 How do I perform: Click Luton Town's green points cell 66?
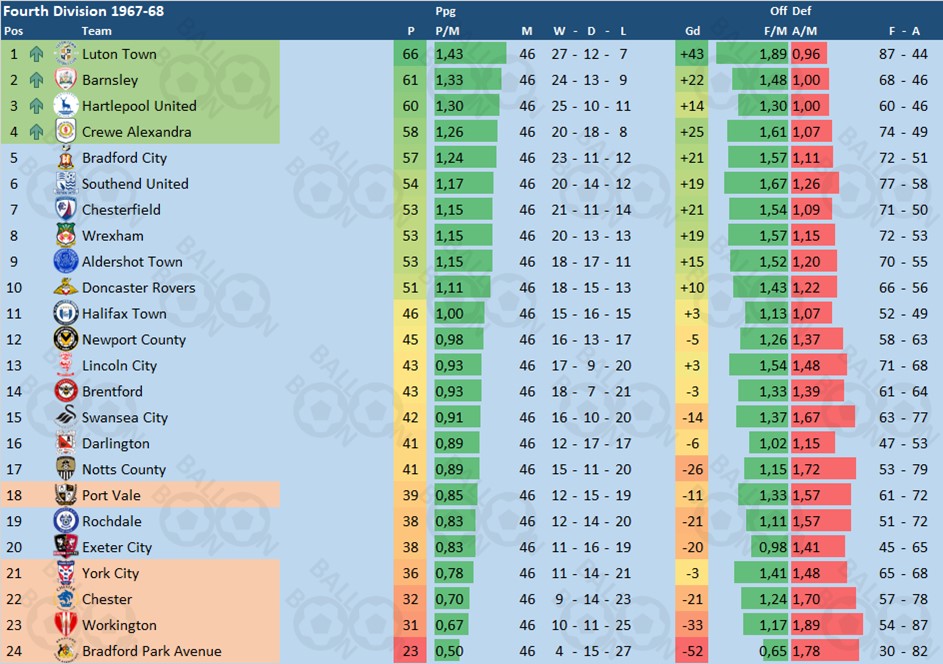click(410, 54)
